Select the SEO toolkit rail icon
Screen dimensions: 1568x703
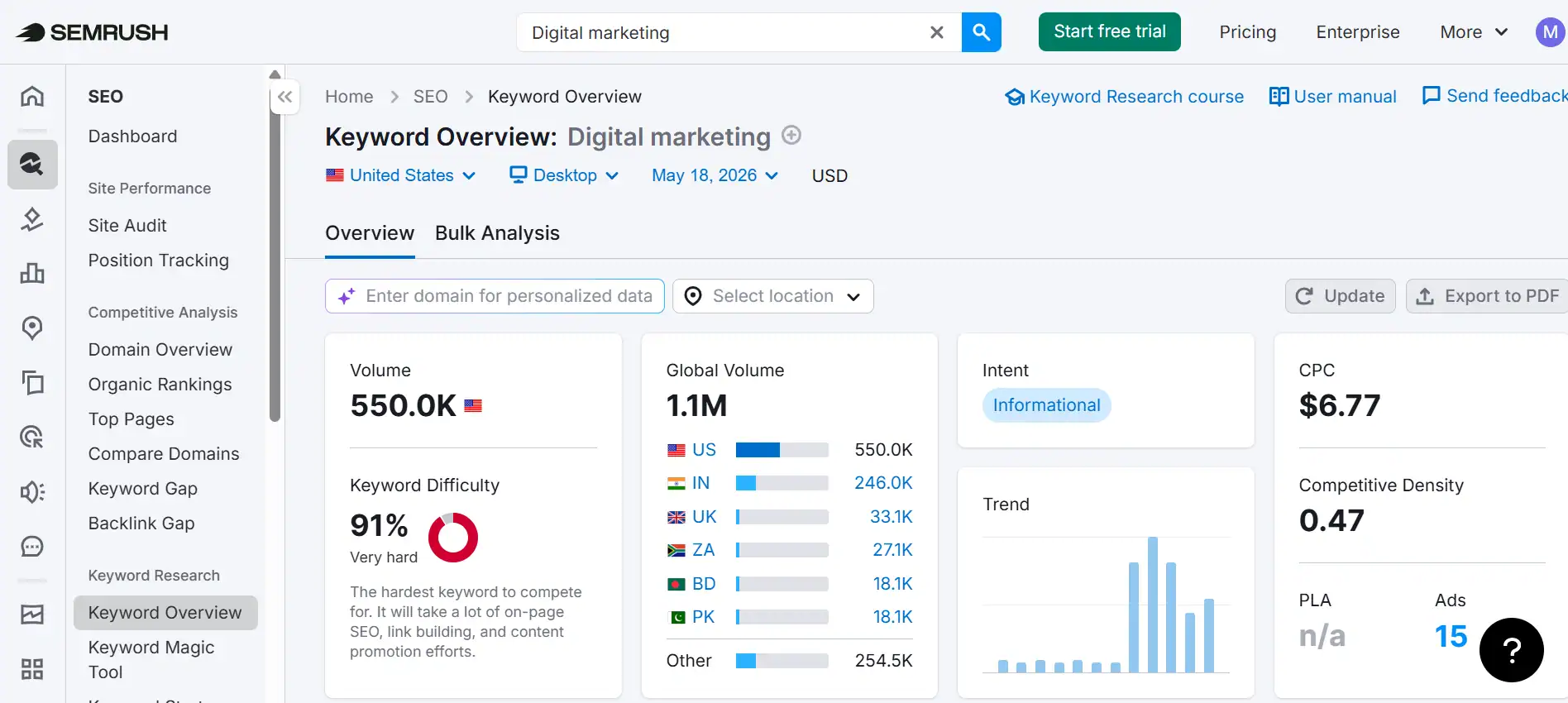pyautogui.click(x=32, y=164)
